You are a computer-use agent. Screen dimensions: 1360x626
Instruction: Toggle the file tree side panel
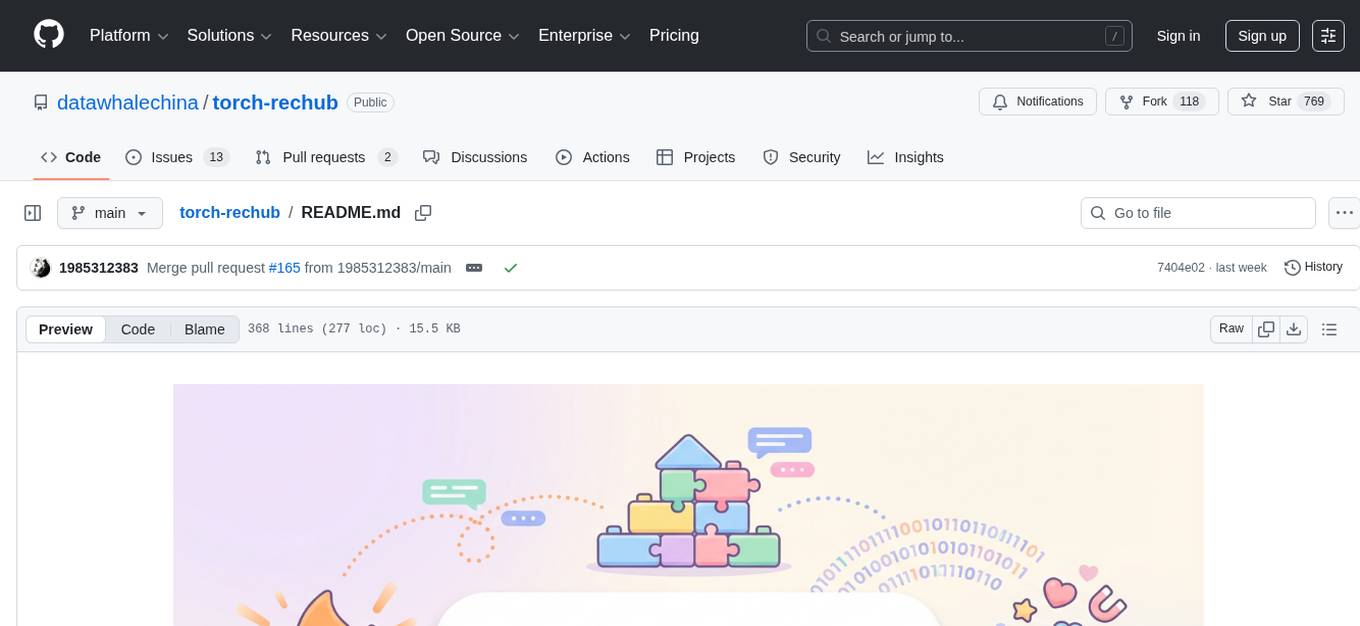(x=32, y=212)
